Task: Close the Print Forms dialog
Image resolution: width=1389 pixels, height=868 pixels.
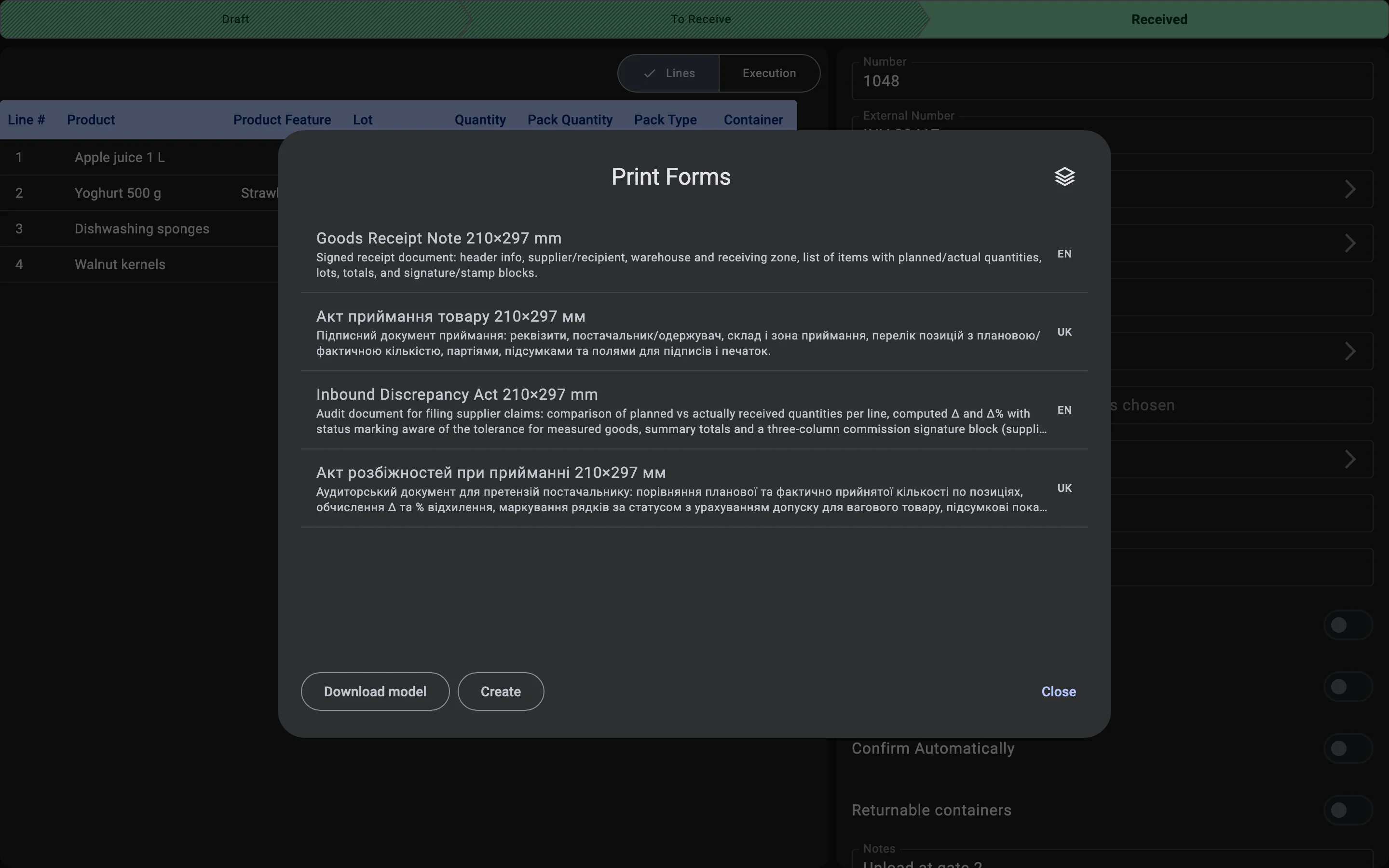Action: 1059,691
